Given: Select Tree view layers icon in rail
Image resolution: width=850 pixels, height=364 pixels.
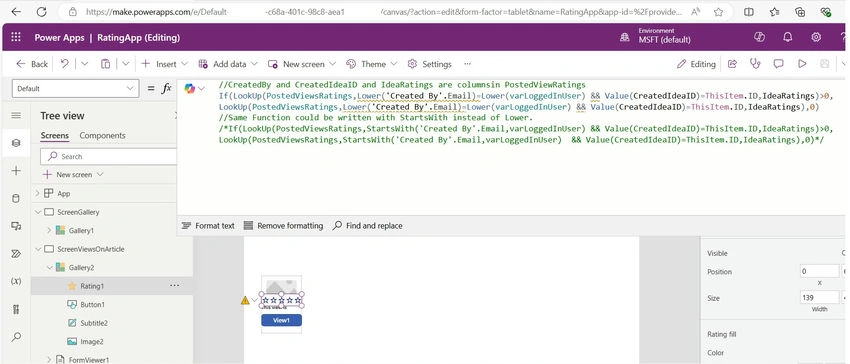Looking at the screenshot, I should 16,143.
